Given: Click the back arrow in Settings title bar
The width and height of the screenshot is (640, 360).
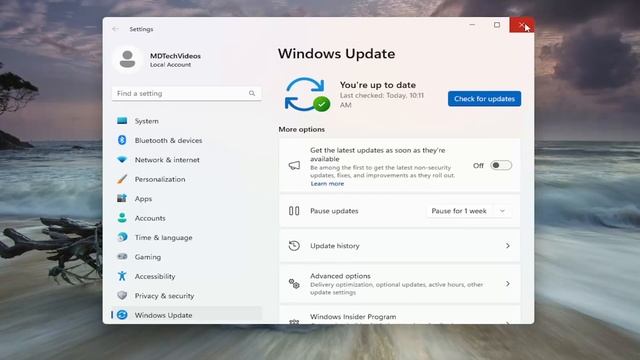Looking at the screenshot, I should (115, 29).
